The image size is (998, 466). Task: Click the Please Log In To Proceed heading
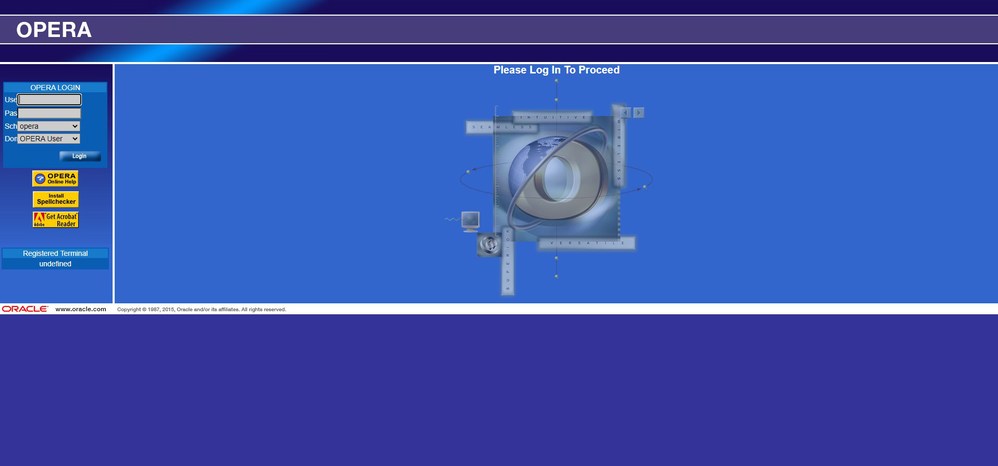click(556, 70)
